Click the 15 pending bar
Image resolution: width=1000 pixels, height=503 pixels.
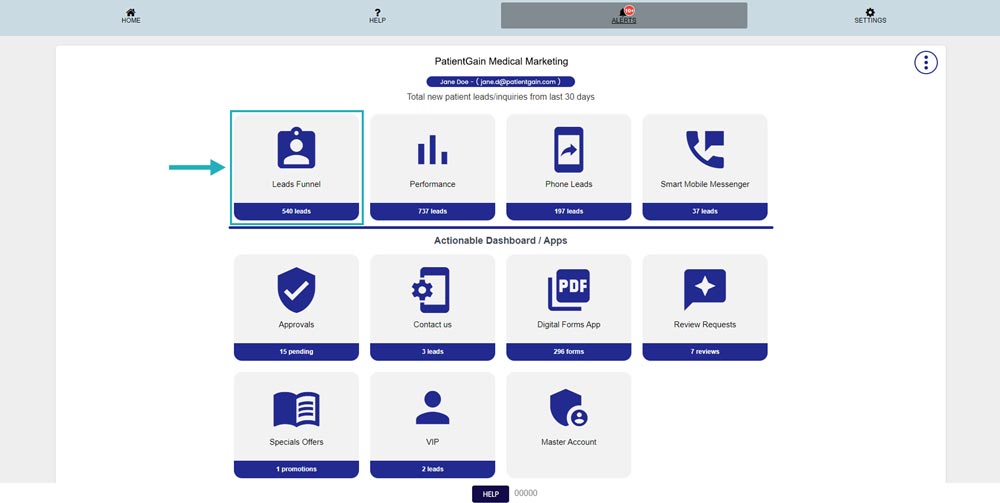(x=296, y=351)
